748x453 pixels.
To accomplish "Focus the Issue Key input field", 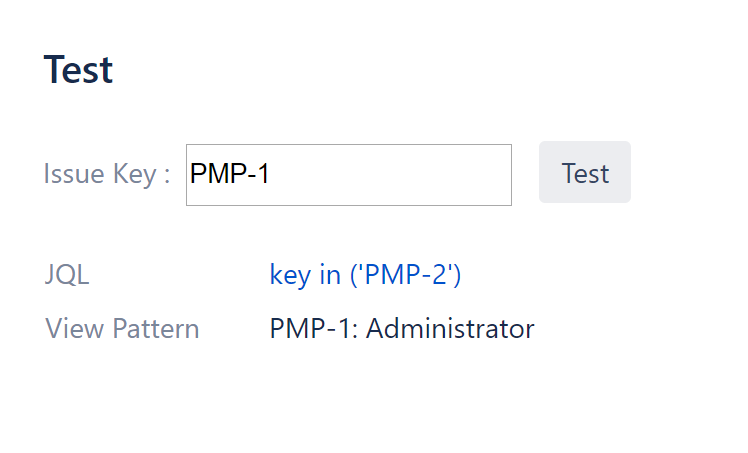I will [349, 175].
